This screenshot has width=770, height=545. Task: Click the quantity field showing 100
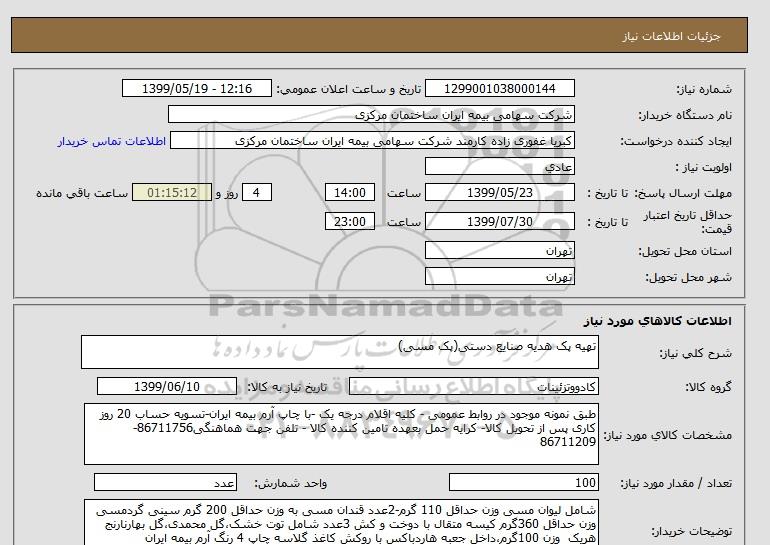coord(523,482)
